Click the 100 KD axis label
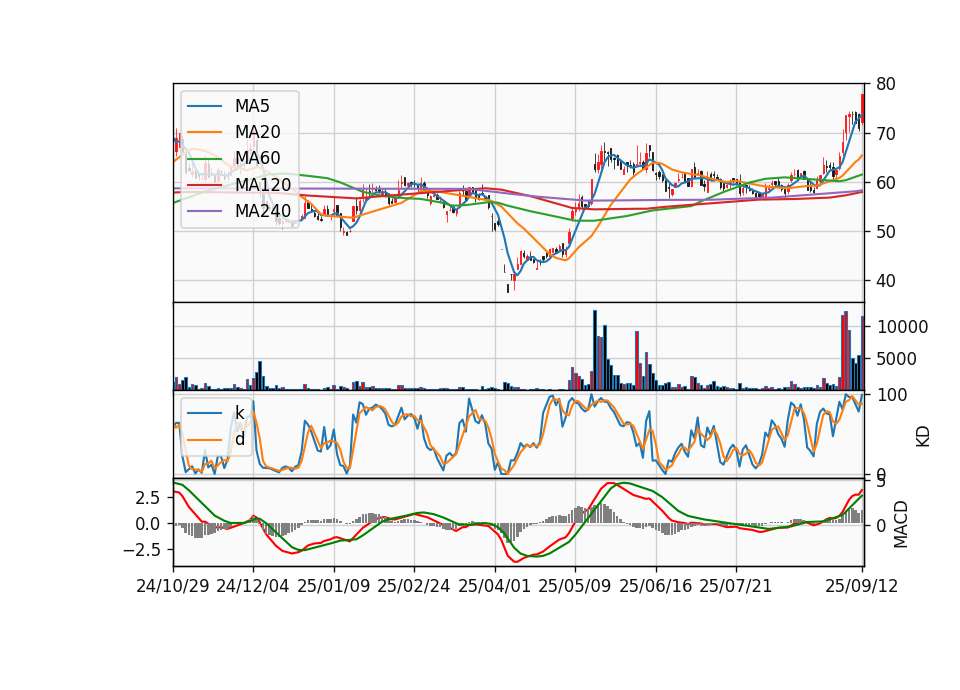The height and width of the screenshot is (690, 960). [892, 395]
